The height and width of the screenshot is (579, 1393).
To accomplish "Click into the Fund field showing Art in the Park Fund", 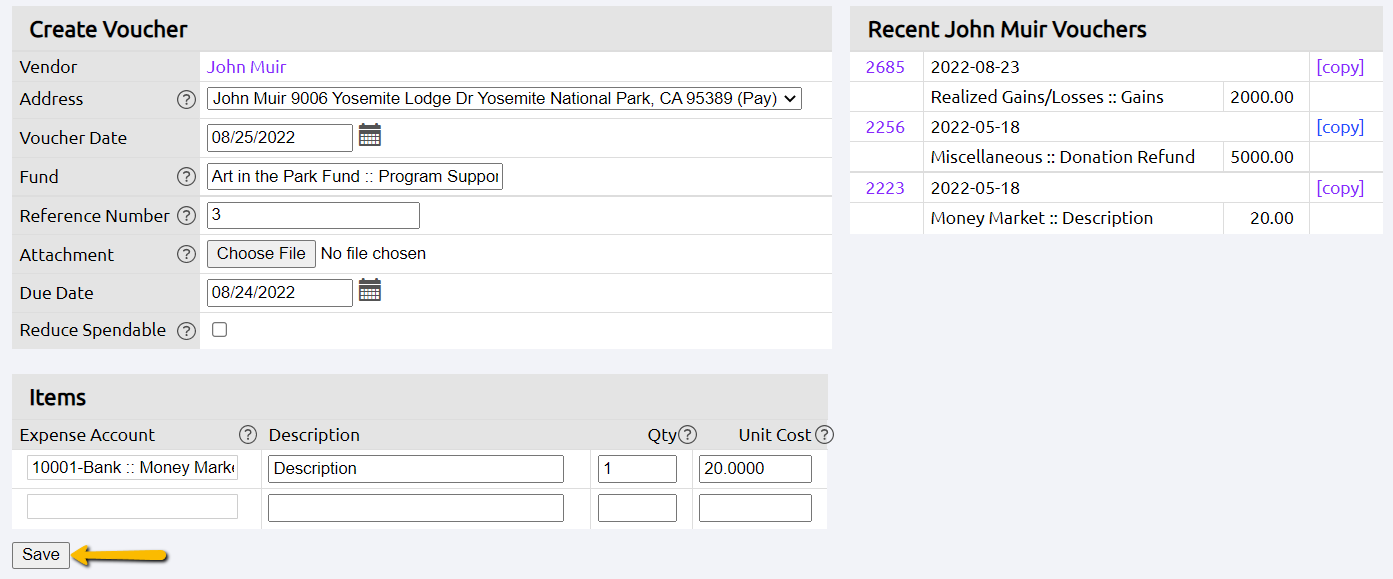I will click(x=355, y=177).
